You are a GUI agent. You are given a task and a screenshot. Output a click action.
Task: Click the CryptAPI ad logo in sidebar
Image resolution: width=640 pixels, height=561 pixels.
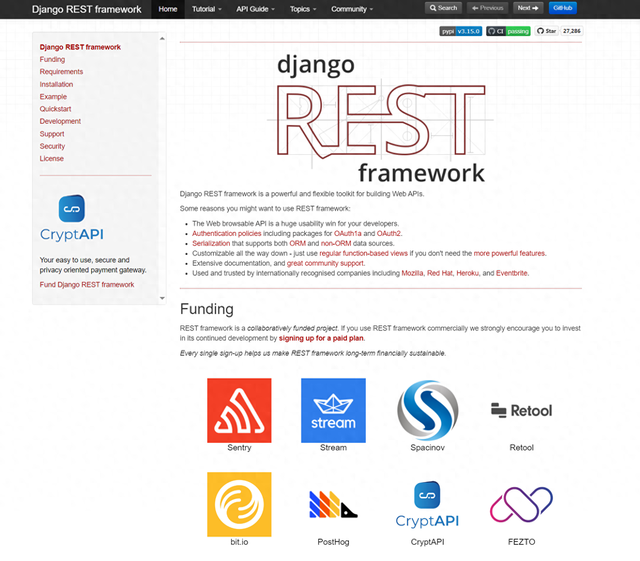click(x=72, y=218)
